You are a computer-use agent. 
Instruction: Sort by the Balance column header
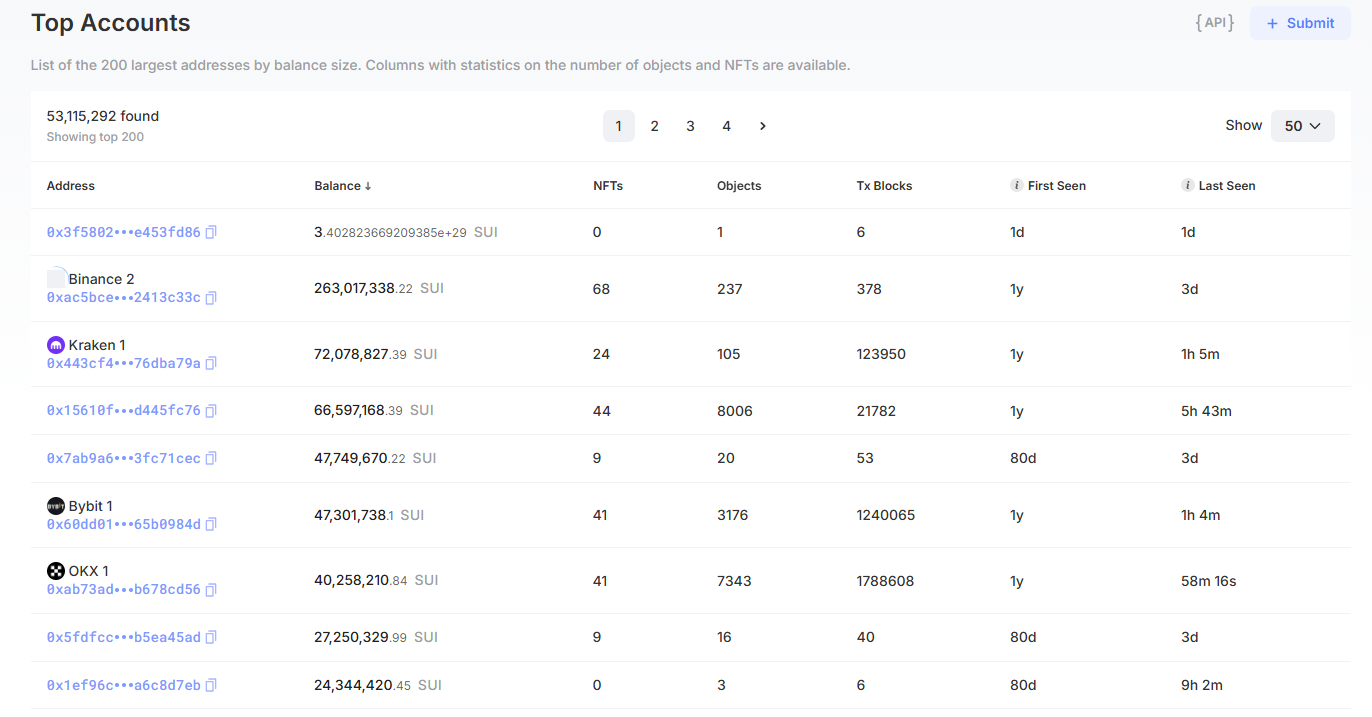[x=342, y=186]
